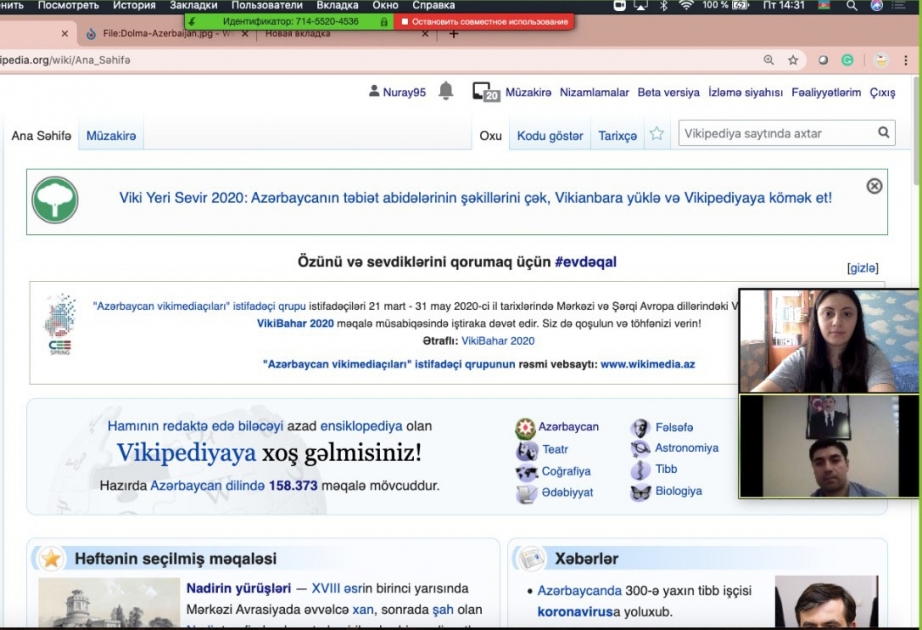Click the Coğrafiya world map icon
922x630 pixels.
pos(526,472)
